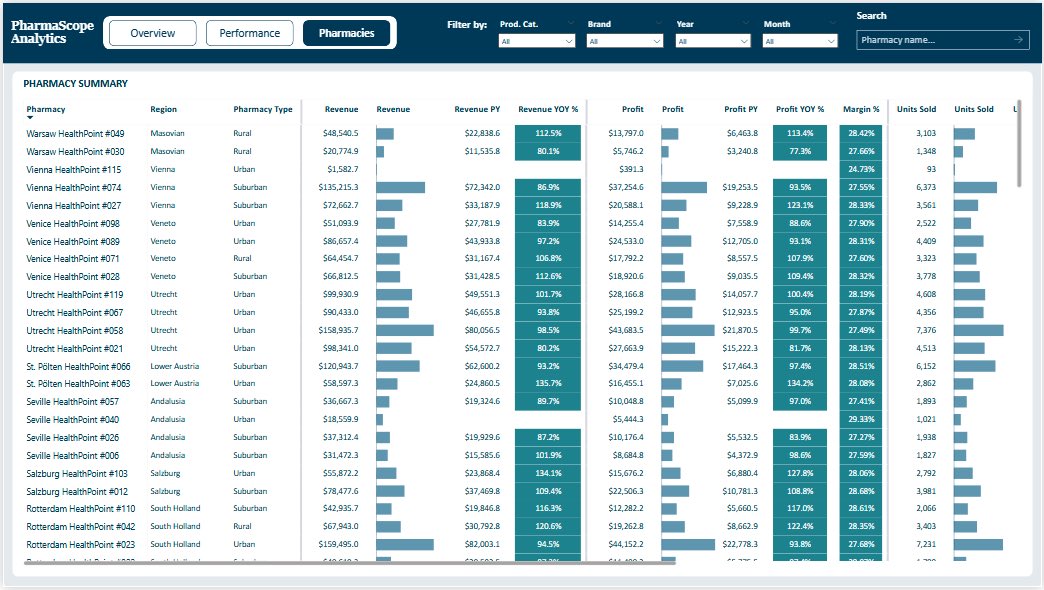Click Venice HealthPoint #089

click(x=73, y=241)
